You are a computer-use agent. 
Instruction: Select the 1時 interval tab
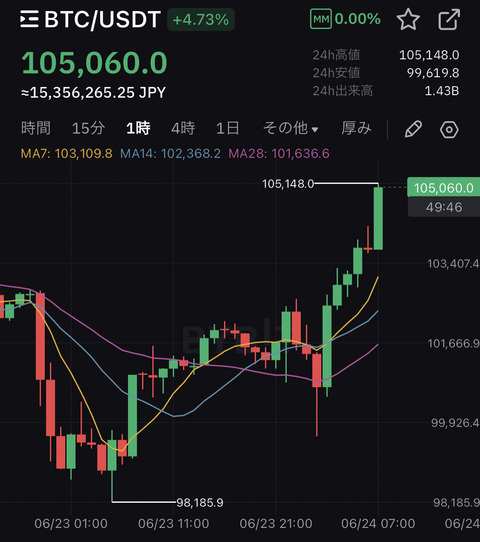(138, 128)
